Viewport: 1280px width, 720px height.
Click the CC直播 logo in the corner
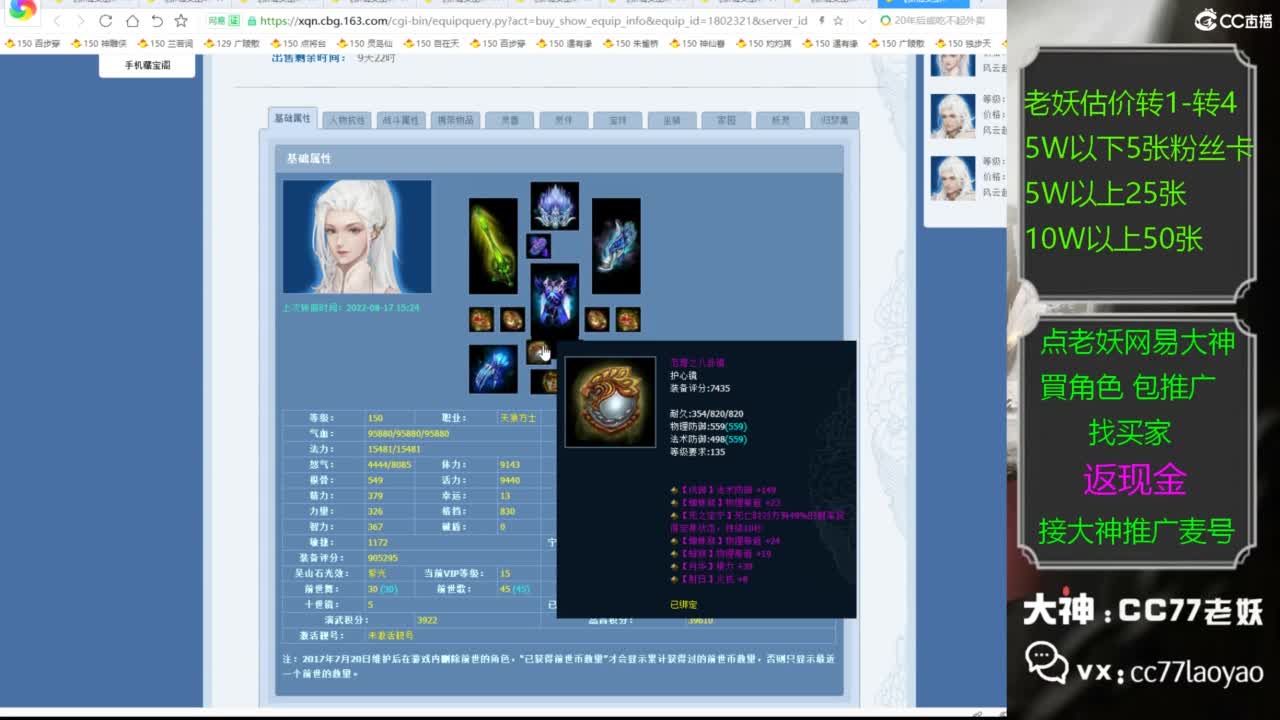(1233, 19)
